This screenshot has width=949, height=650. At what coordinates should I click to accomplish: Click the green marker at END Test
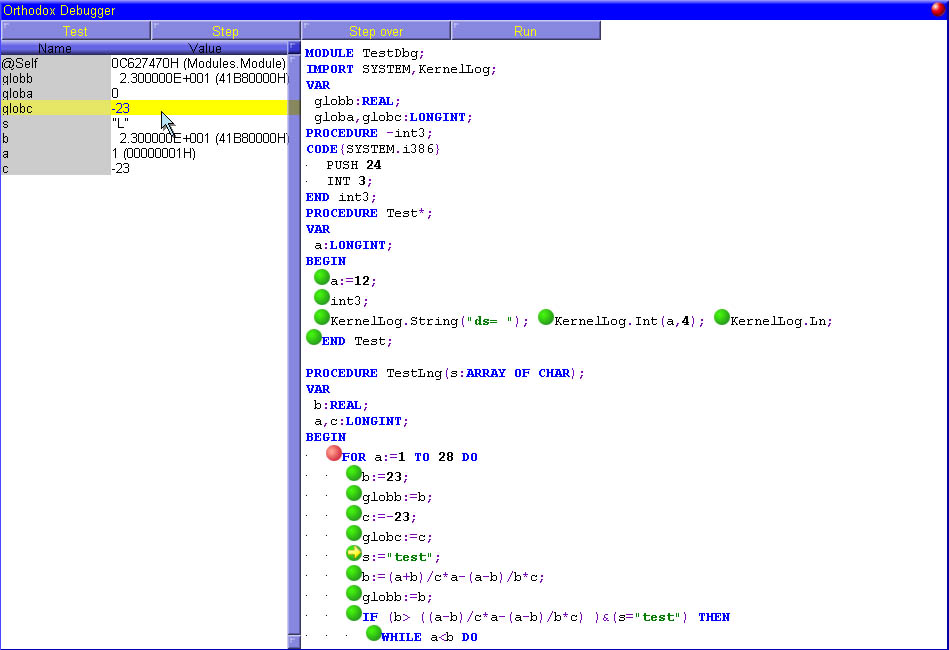click(x=313, y=337)
